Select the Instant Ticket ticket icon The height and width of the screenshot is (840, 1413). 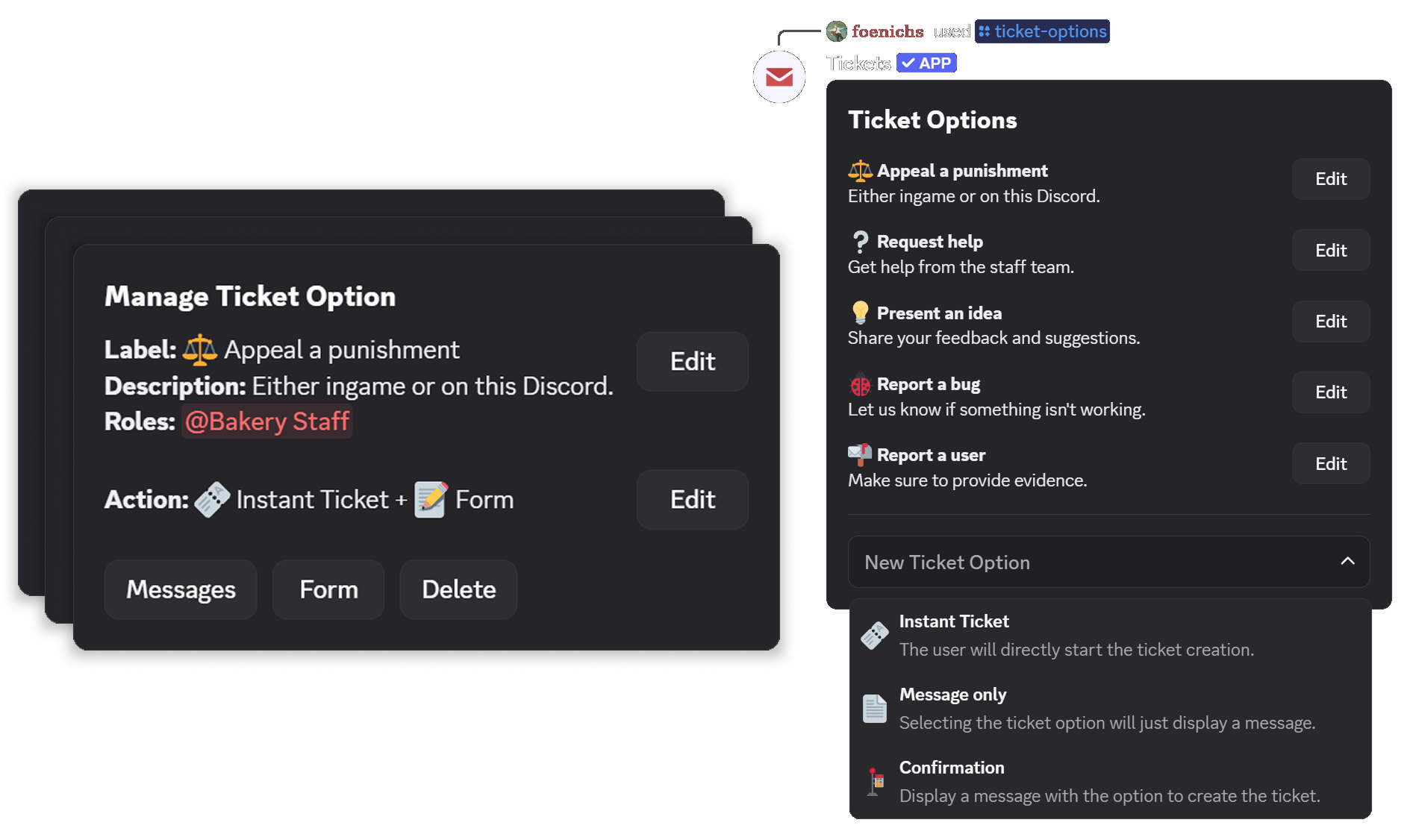click(874, 634)
